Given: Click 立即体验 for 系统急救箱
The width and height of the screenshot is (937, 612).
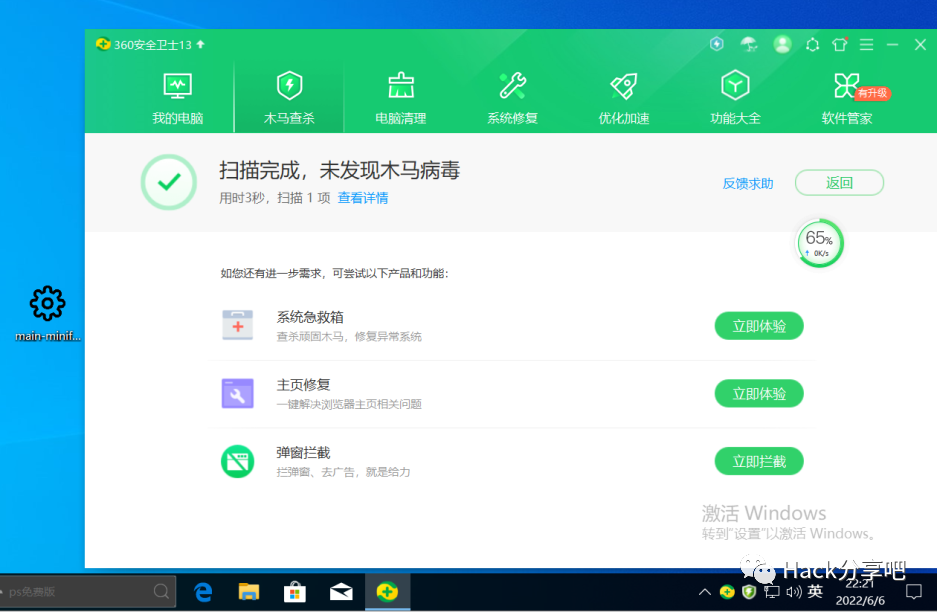Looking at the screenshot, I should click(759, 326).
